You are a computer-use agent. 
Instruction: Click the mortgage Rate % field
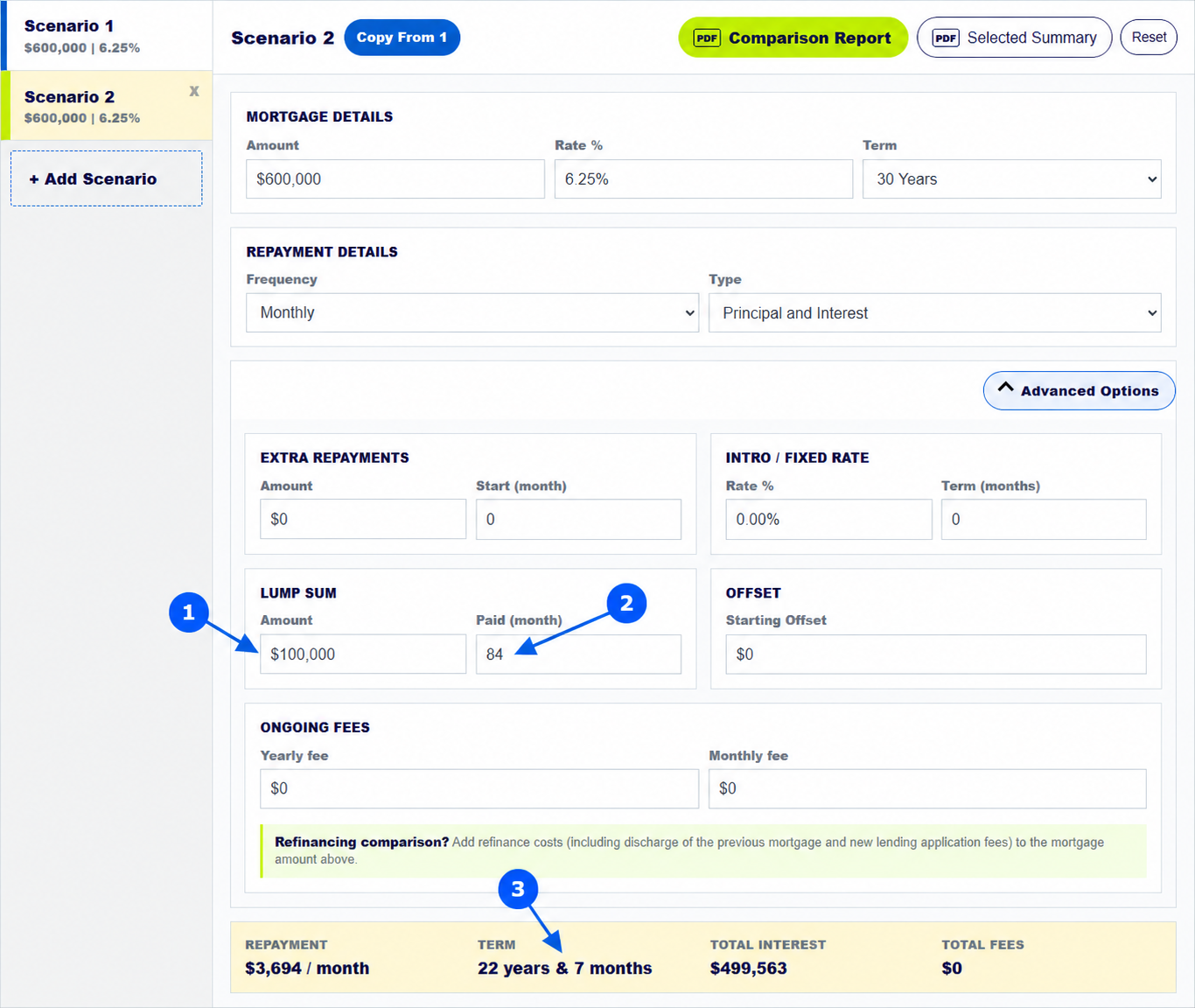point(703,179)
